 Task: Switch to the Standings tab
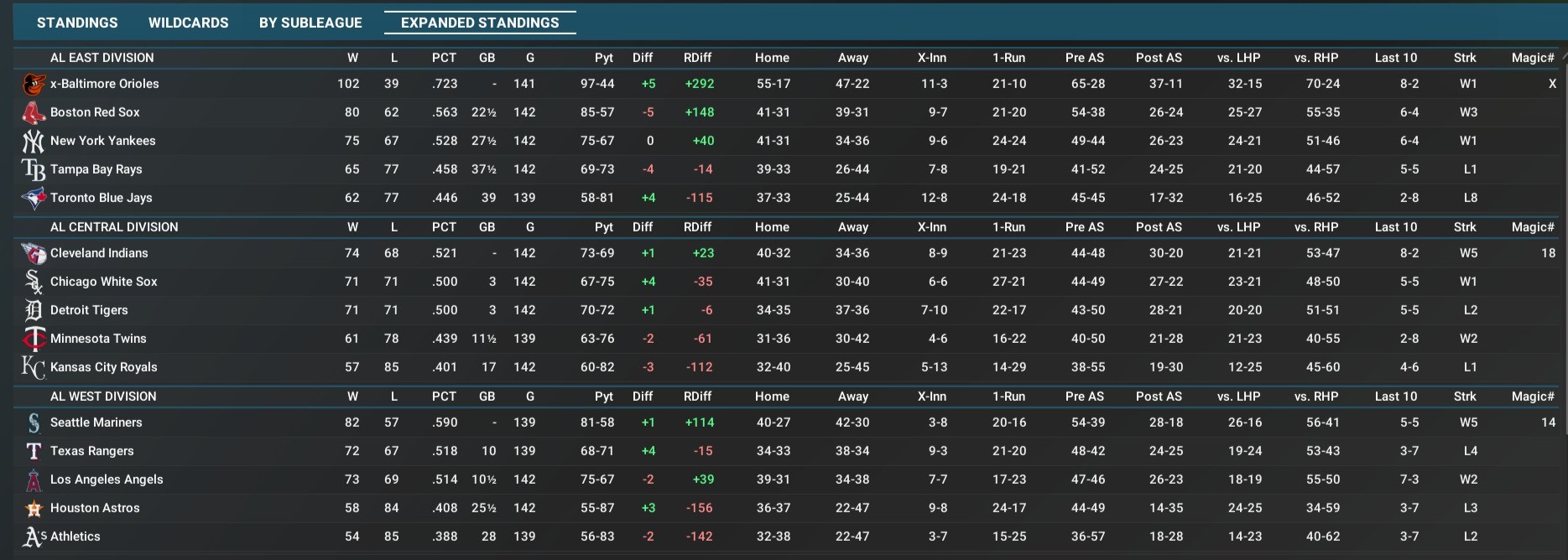pos(77,23)
